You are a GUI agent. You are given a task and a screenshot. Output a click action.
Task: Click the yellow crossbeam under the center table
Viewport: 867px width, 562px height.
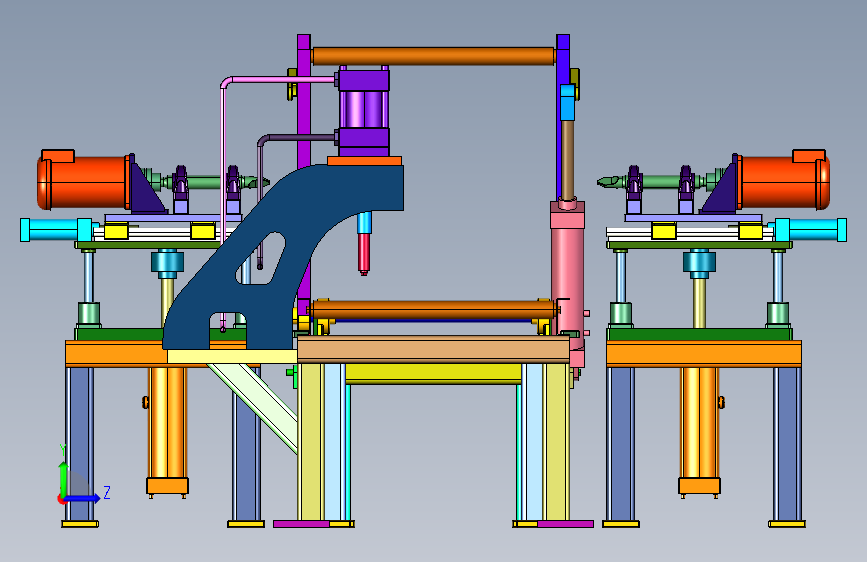pos(433,373)
